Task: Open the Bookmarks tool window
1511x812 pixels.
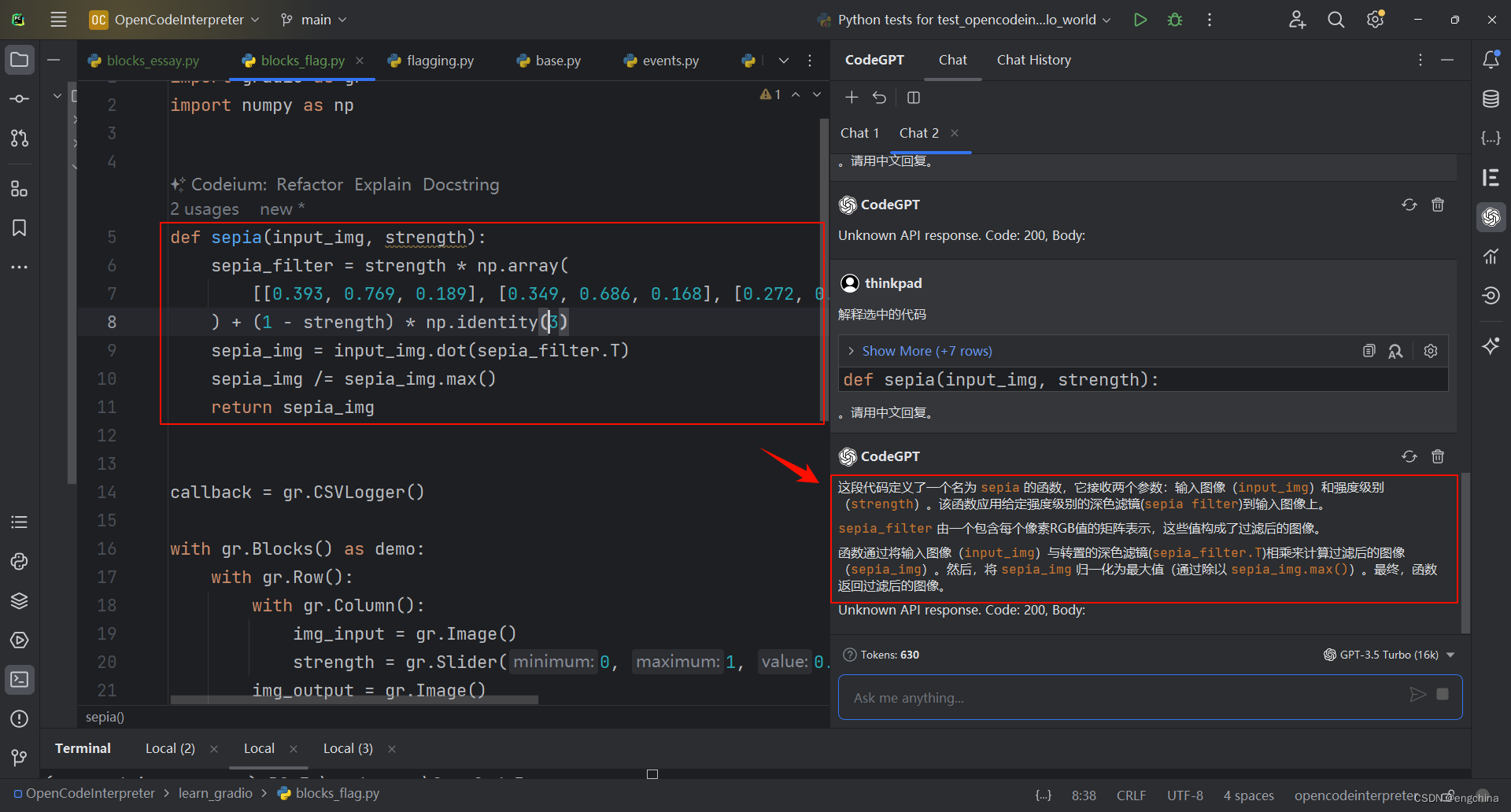Action: [20, 228]
